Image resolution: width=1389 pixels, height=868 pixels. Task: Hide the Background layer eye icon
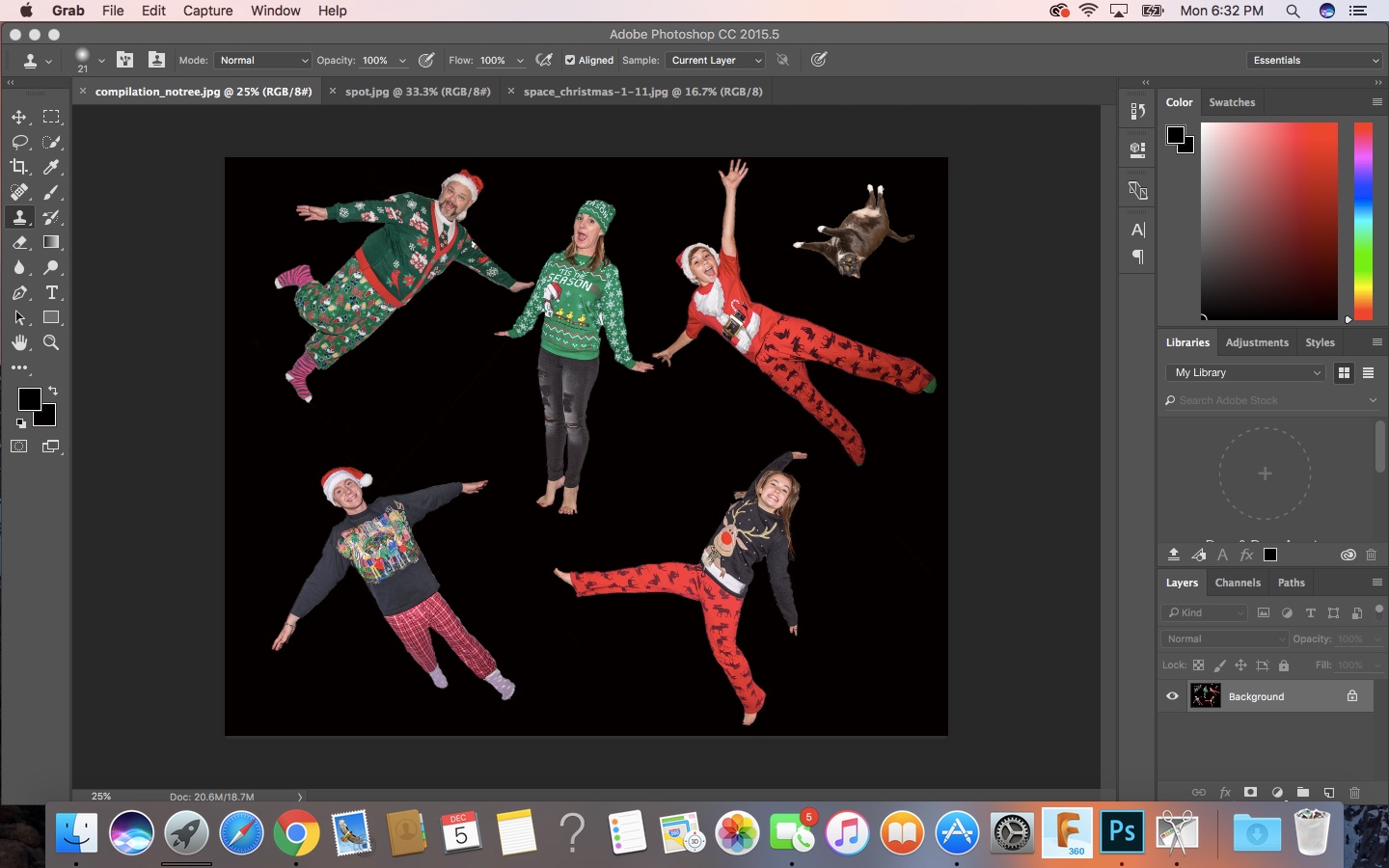[x=1172, y=696]
